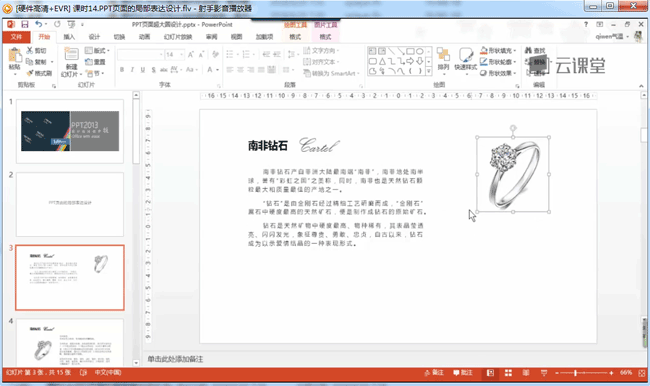The image size is (650, 386).
Task: Toggle Italic formatting
Action: pos(132,70)
